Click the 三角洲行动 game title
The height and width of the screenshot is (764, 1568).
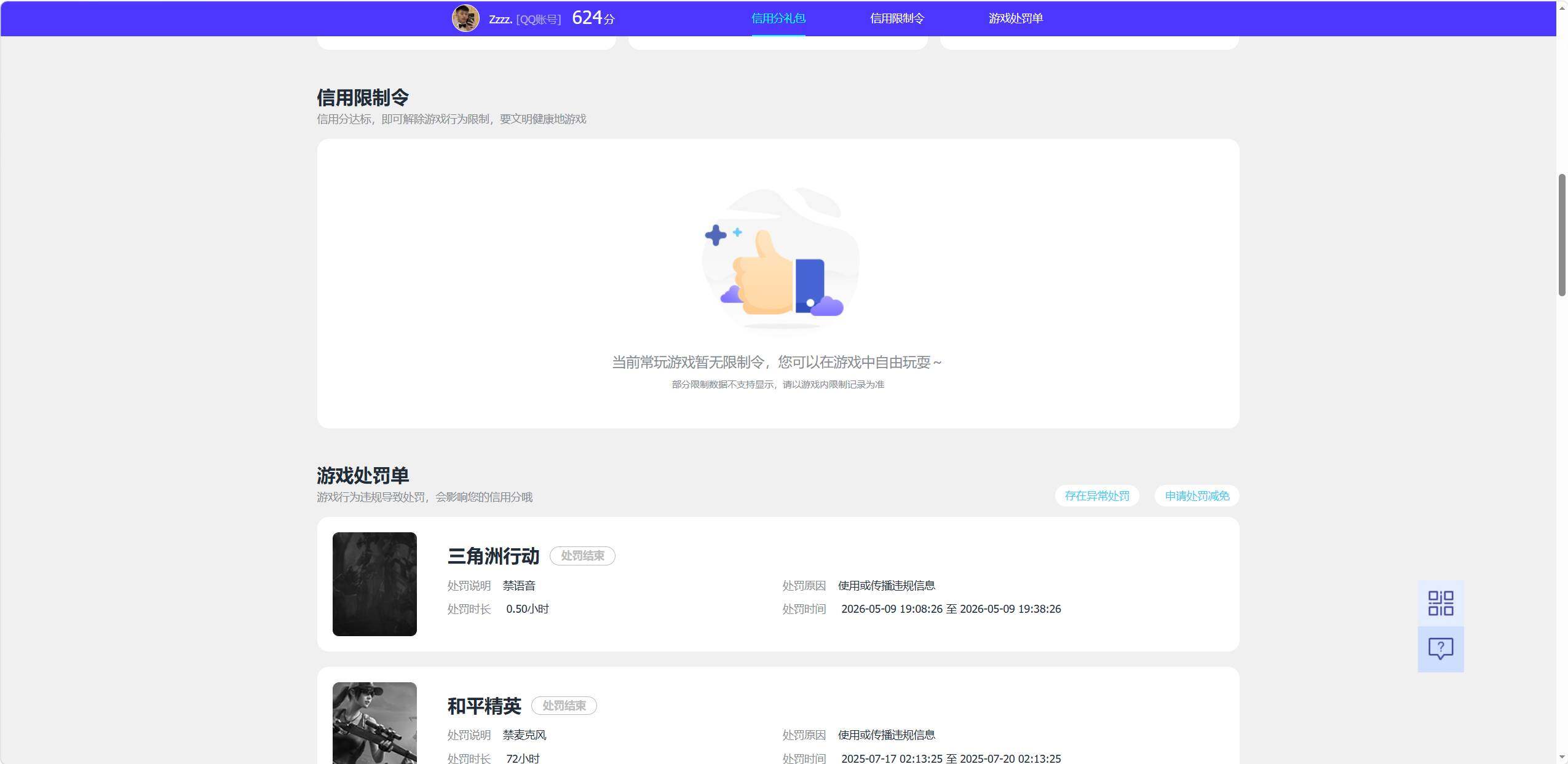(x=493, y=556)
